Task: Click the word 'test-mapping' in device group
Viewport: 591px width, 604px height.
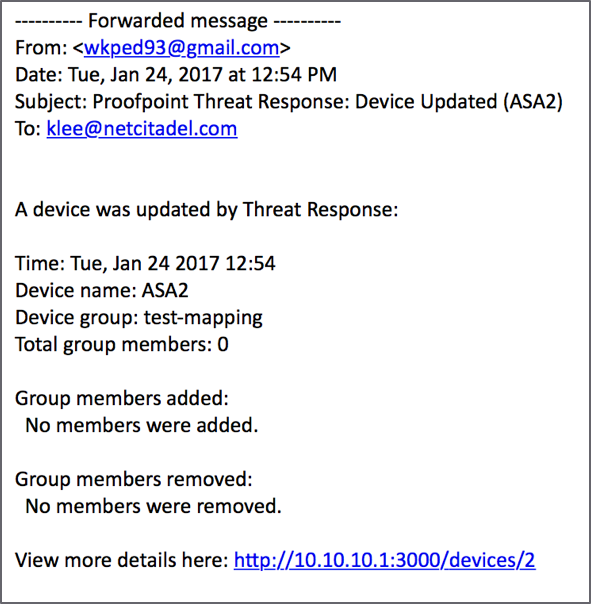Action: coord(203,318)
